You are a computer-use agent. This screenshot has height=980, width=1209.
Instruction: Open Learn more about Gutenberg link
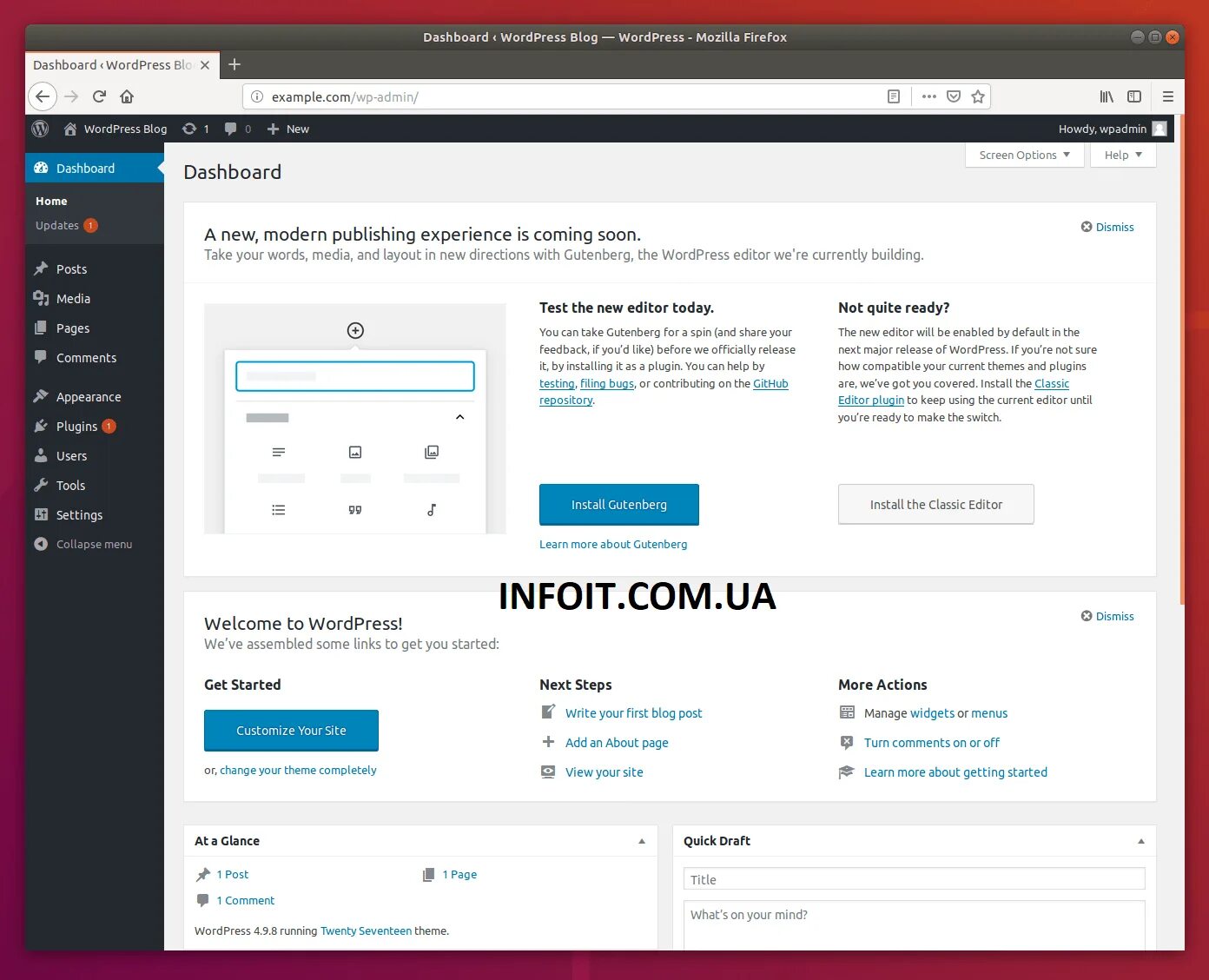(613, 544)
